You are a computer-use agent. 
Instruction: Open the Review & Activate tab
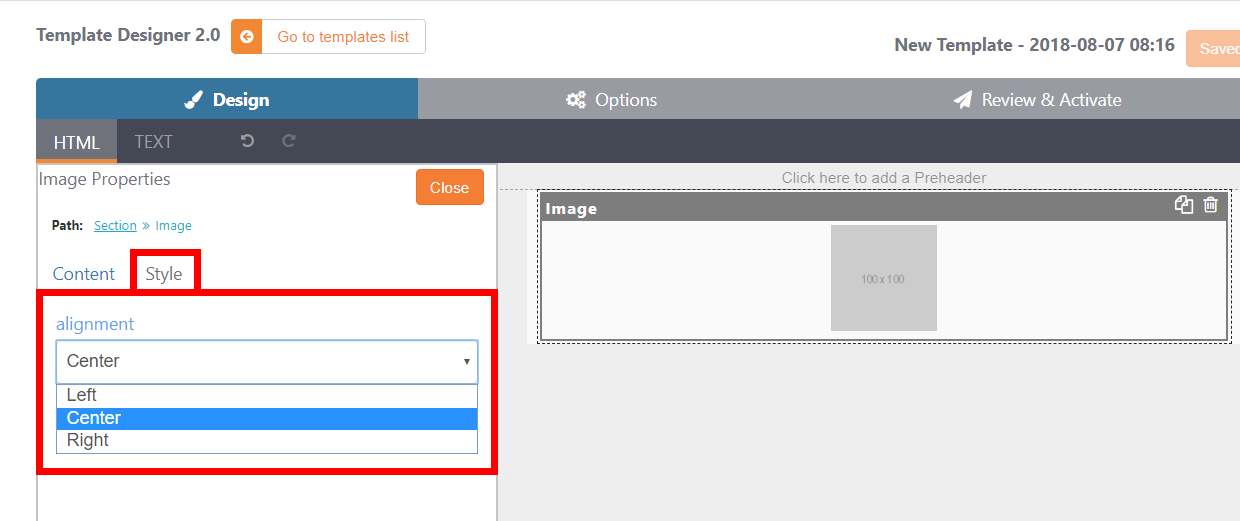[1037, 99]
